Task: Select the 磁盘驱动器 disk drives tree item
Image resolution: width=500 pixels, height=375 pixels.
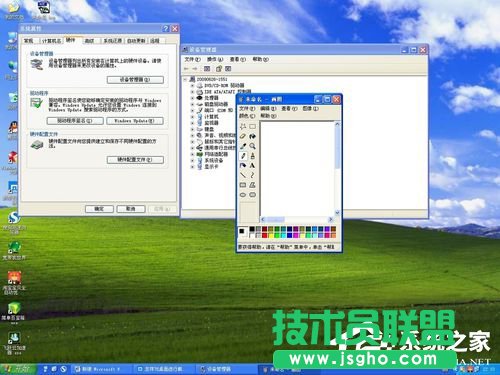Action: [216, 104]
